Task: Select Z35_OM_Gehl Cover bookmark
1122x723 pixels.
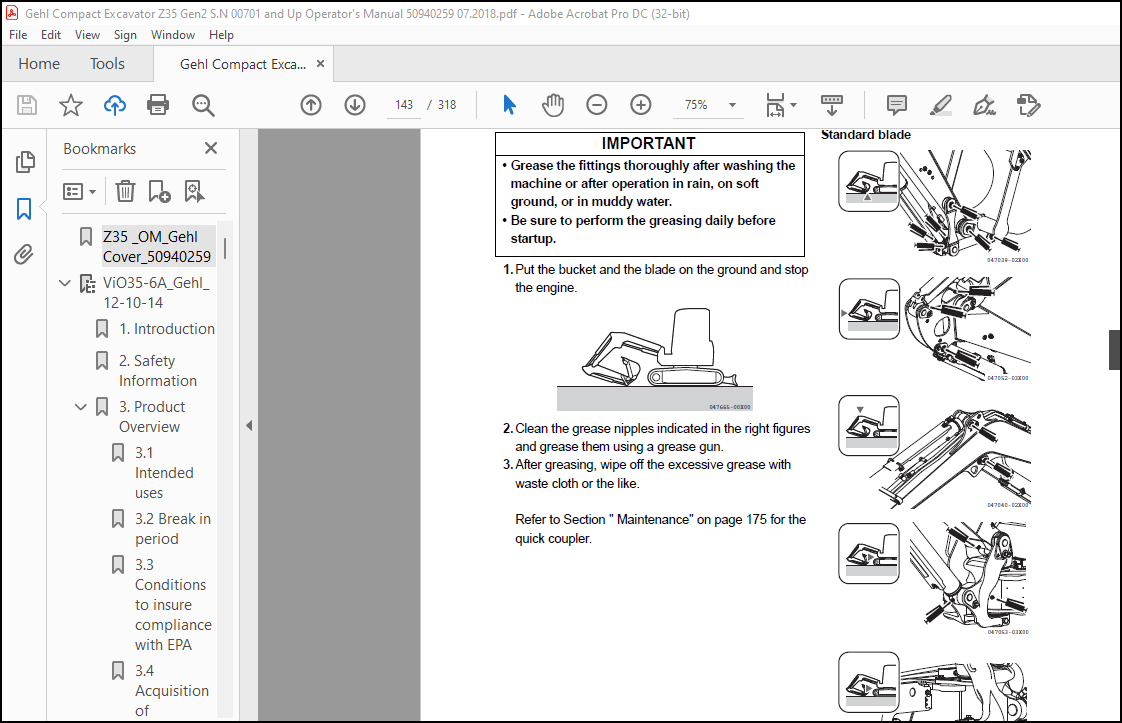Action: 157,246
